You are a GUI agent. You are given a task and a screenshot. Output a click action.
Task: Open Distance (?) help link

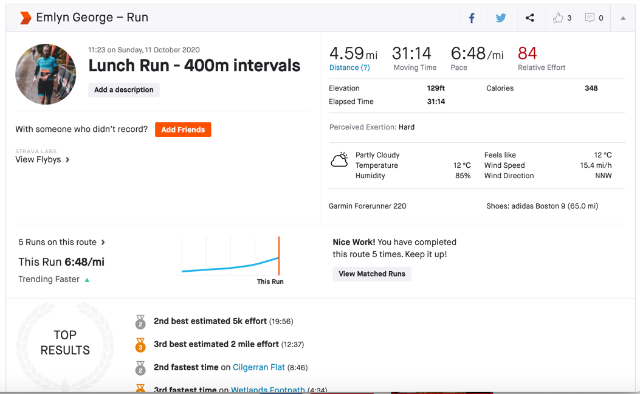(x=349, y=68)
